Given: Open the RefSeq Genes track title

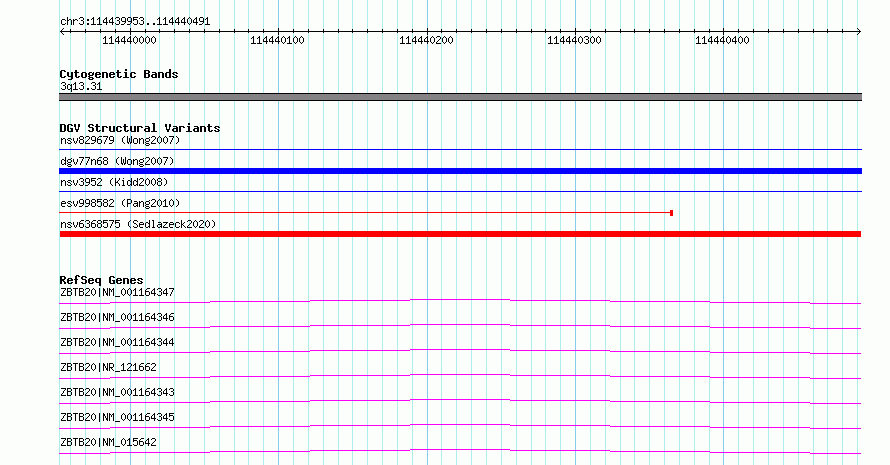Looking at the screenshot, I should coord(102,280).
